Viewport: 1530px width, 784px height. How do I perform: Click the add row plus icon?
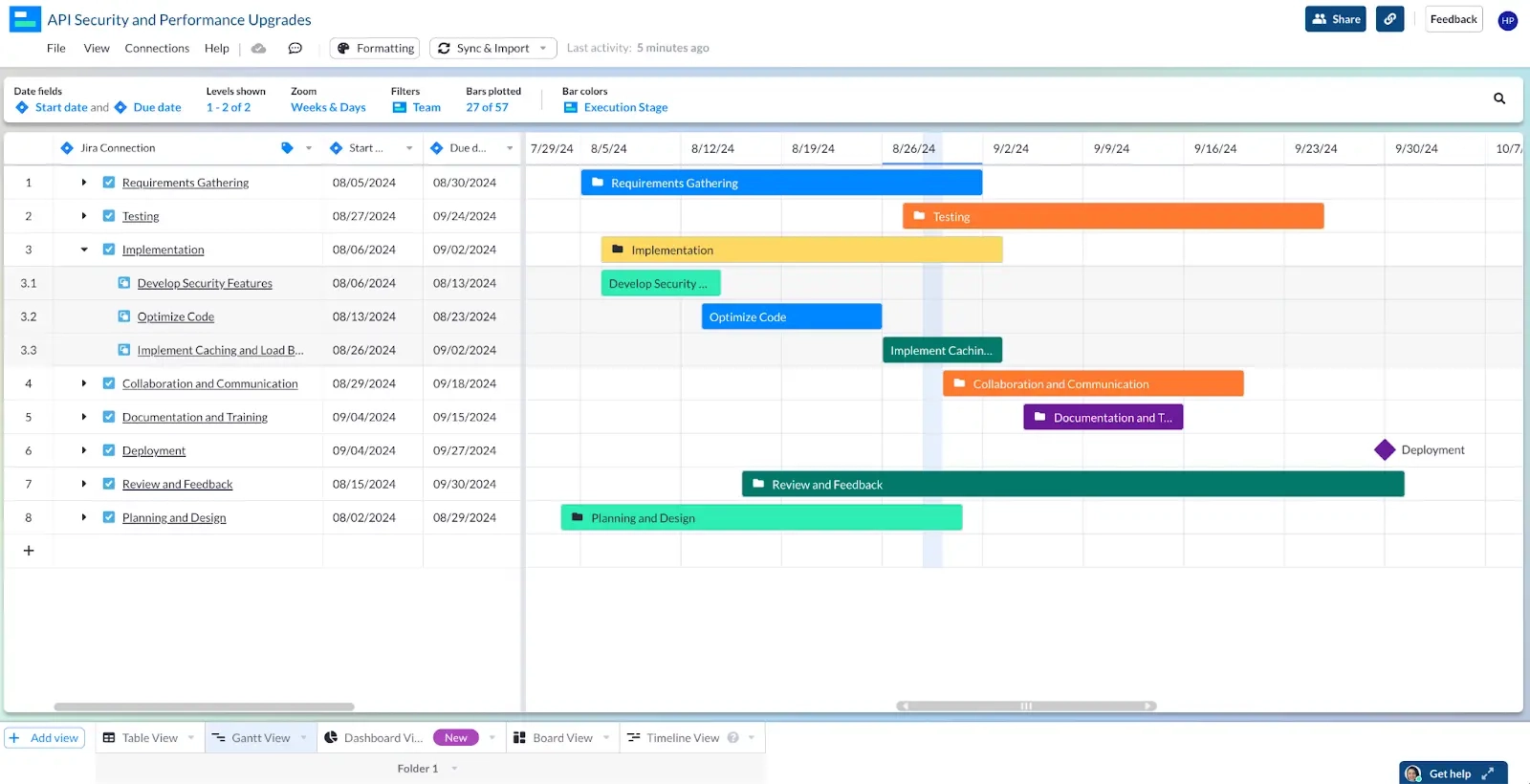pyautogui.click(x=29, y=551)
